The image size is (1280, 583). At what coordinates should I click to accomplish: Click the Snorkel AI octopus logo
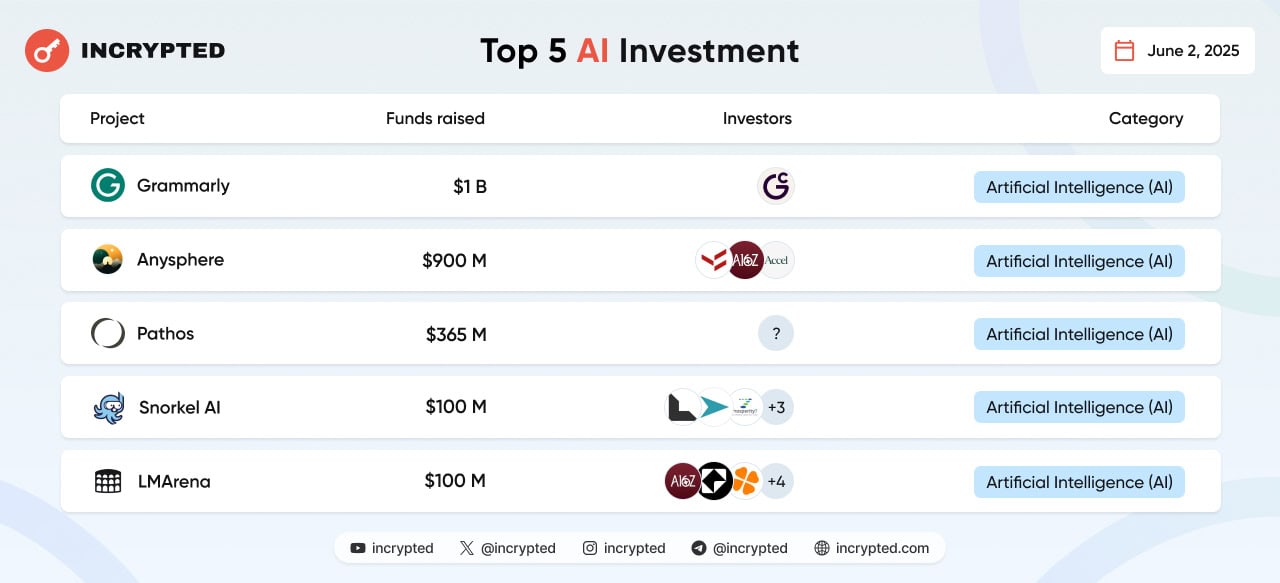[108, 408]
